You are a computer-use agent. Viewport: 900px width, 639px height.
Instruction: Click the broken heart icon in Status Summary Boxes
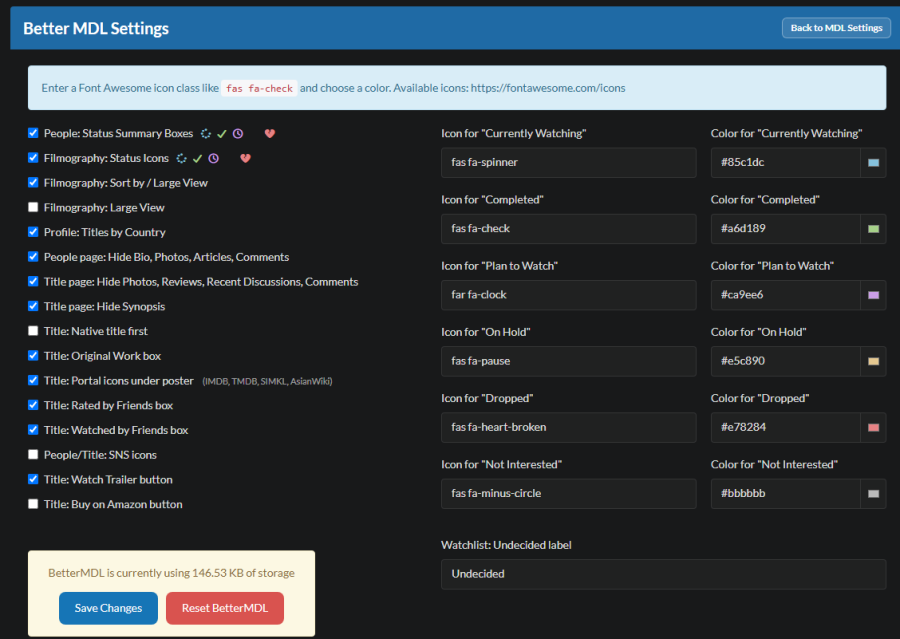tap(270, 134)
